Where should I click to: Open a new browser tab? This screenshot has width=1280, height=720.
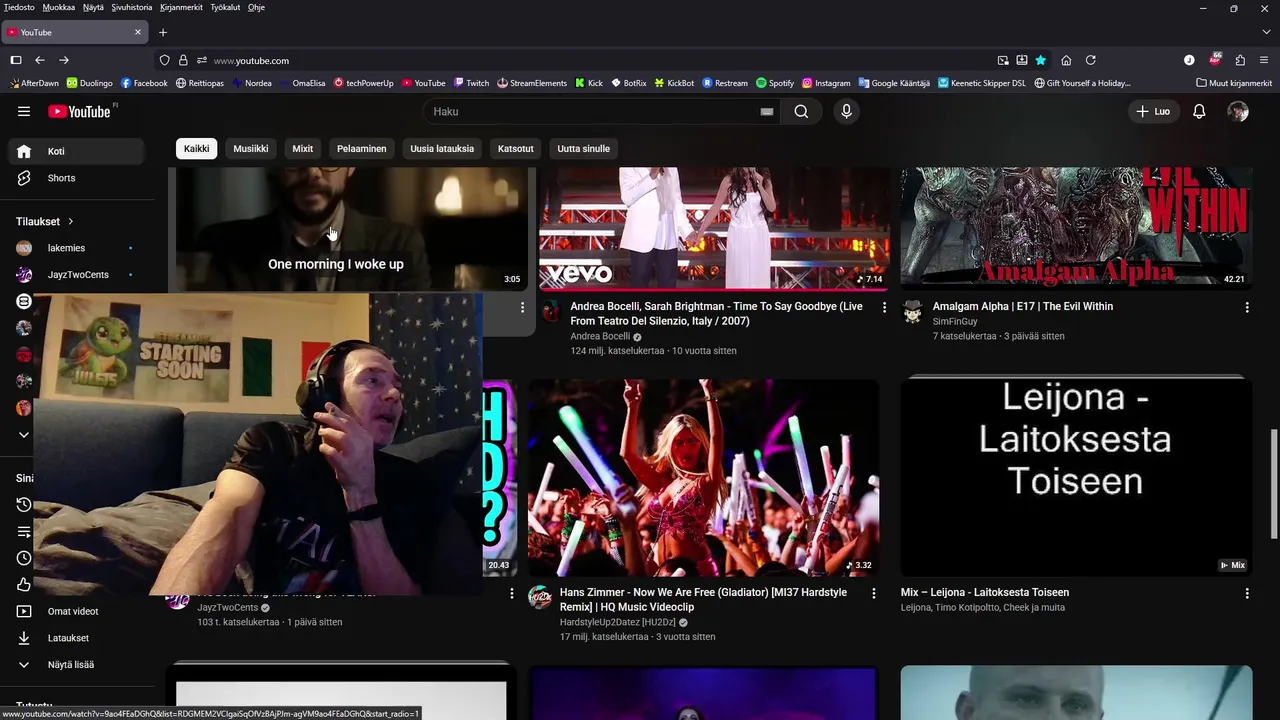(x=163, y=32)
